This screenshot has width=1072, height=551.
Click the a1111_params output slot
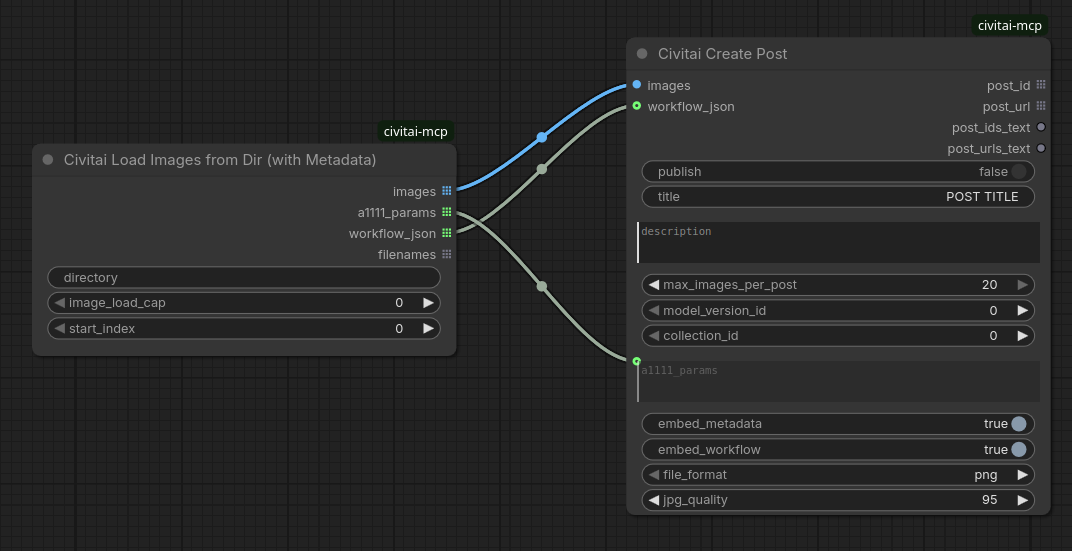pos(446,212)
